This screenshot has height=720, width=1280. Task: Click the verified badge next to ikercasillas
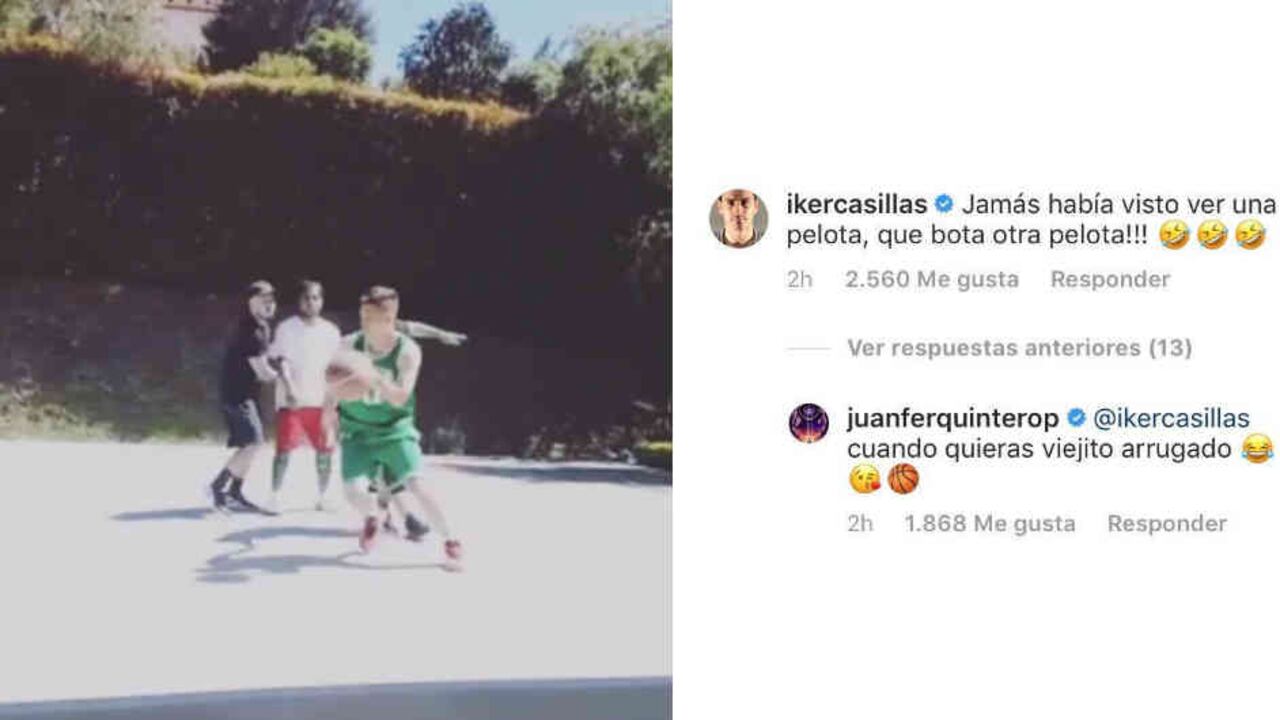pyautogui.click(x=944, y=205)
